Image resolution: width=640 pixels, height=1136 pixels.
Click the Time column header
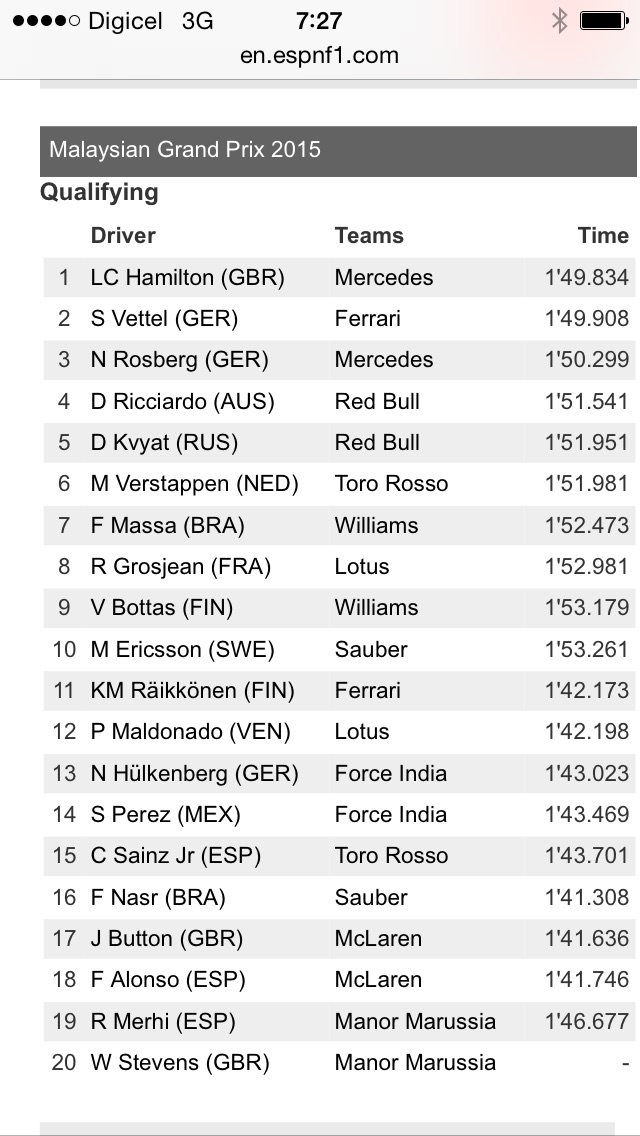click(x=603, y=236)
